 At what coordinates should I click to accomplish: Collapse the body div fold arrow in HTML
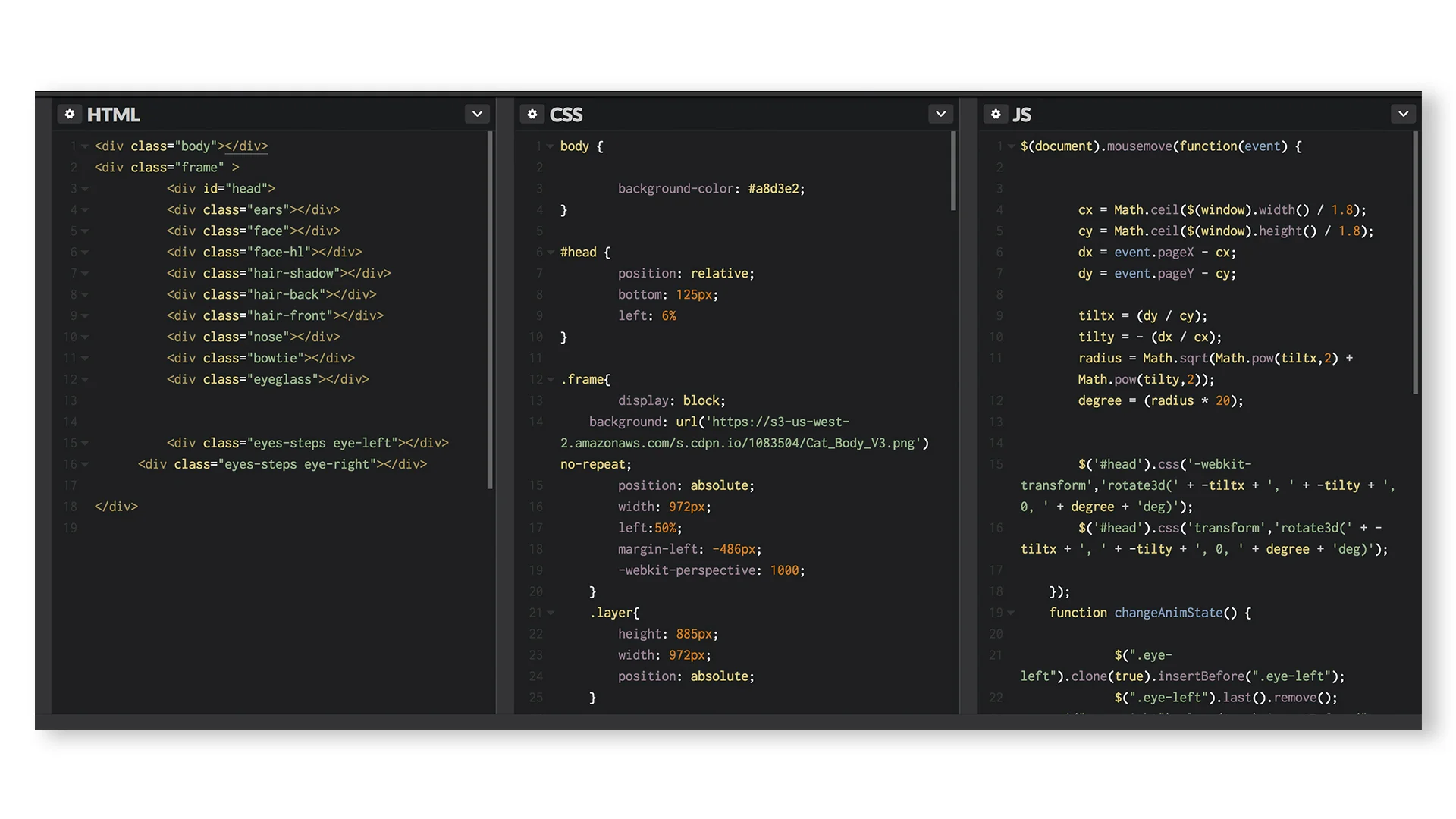point(84,146)
